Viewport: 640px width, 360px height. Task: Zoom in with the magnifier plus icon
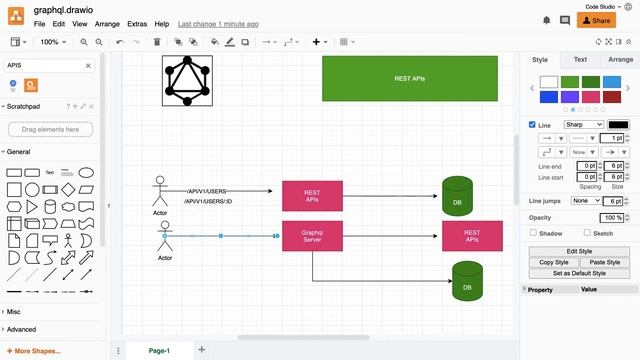[x=84, y=42]
